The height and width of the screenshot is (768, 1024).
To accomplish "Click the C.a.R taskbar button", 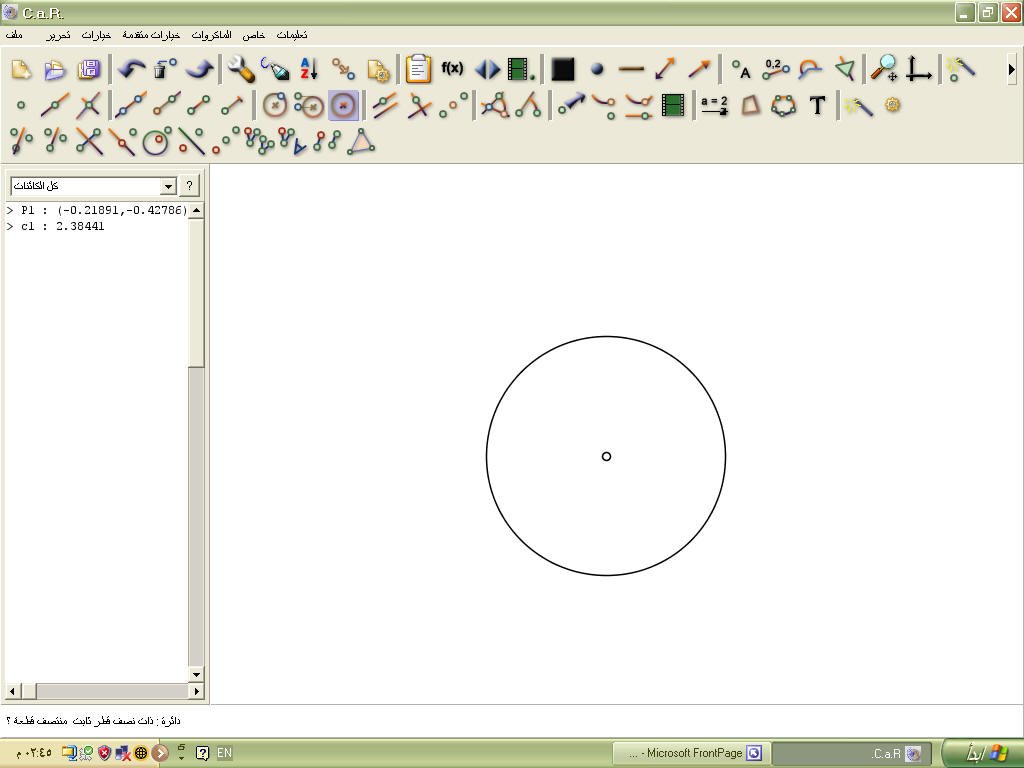I will pos(852,753).
